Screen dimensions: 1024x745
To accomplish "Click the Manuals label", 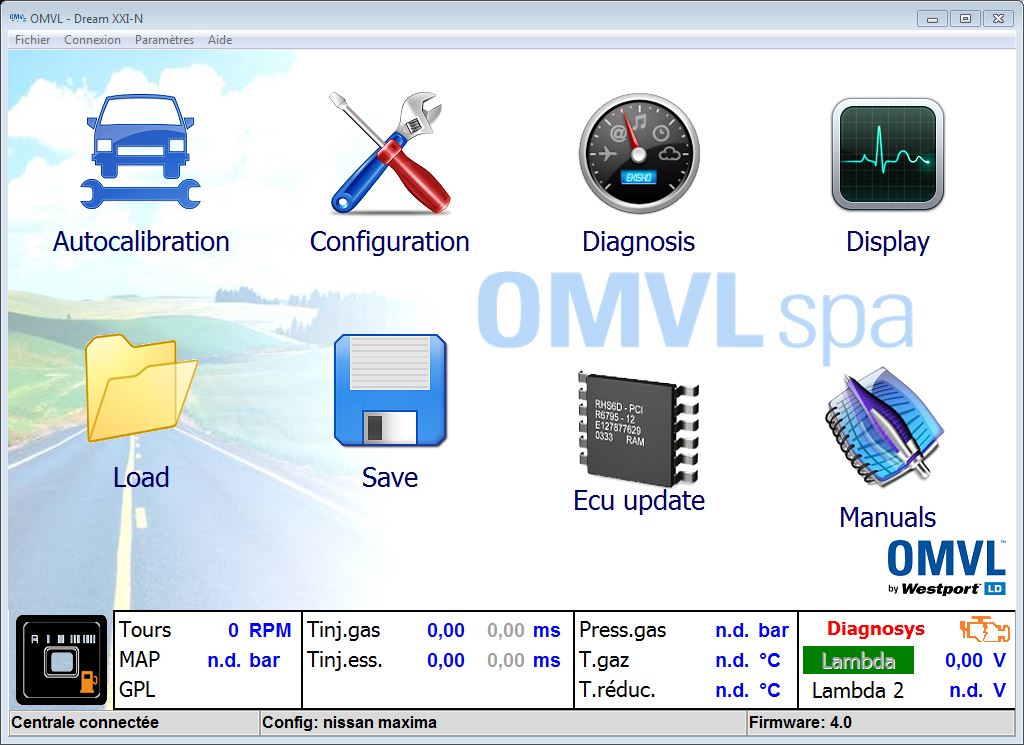I will pos(888,517).
